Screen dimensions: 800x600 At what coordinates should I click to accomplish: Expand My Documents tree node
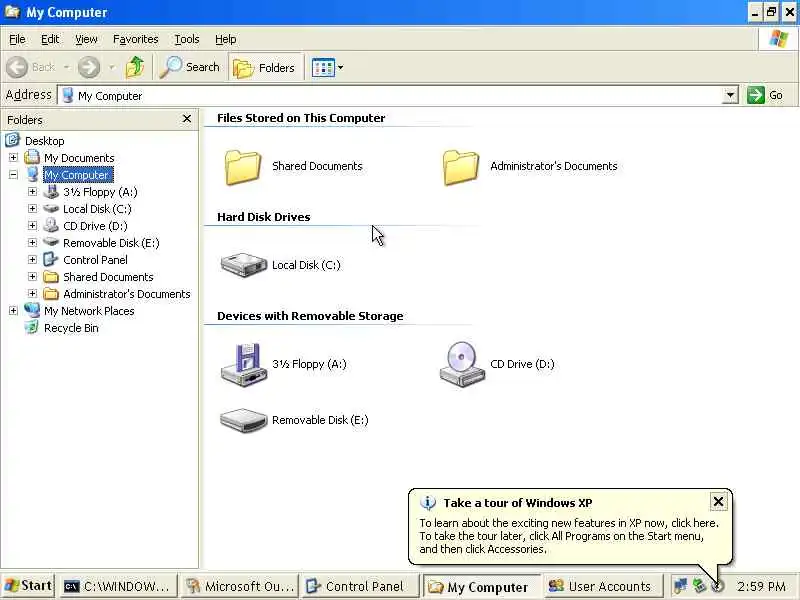coord(13,158)
